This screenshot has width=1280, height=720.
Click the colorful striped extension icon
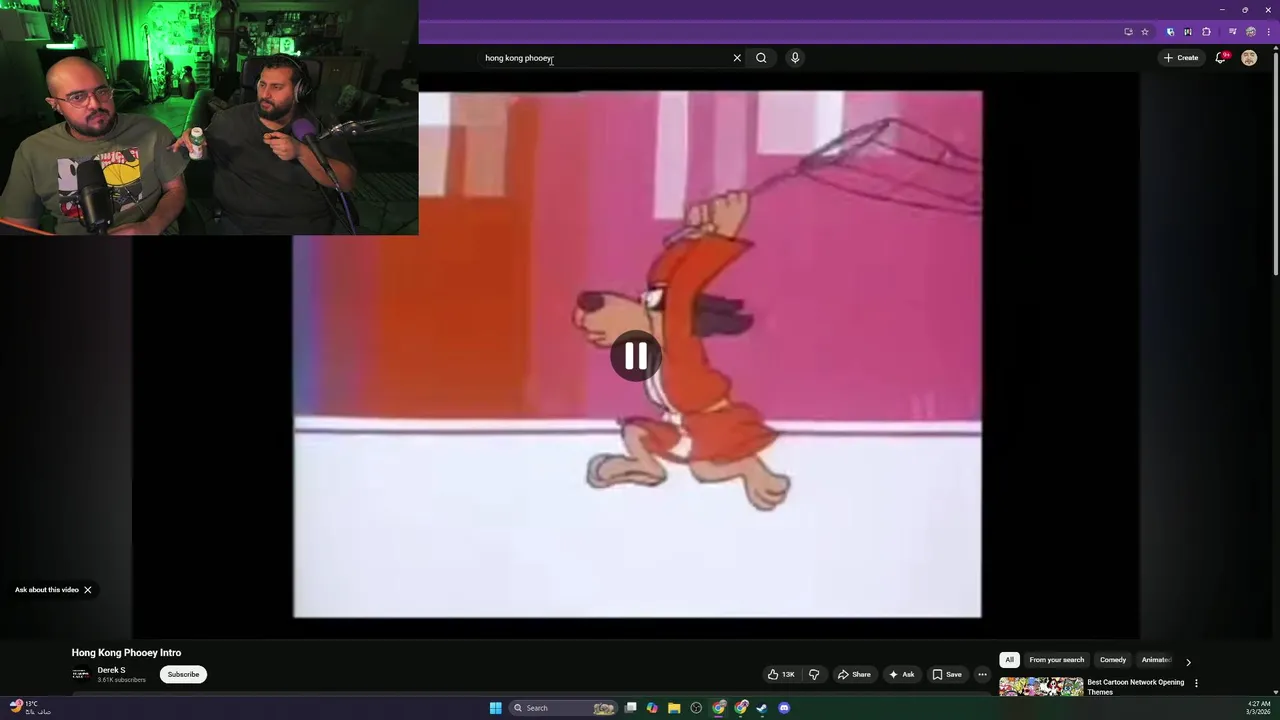[1187, 32]
